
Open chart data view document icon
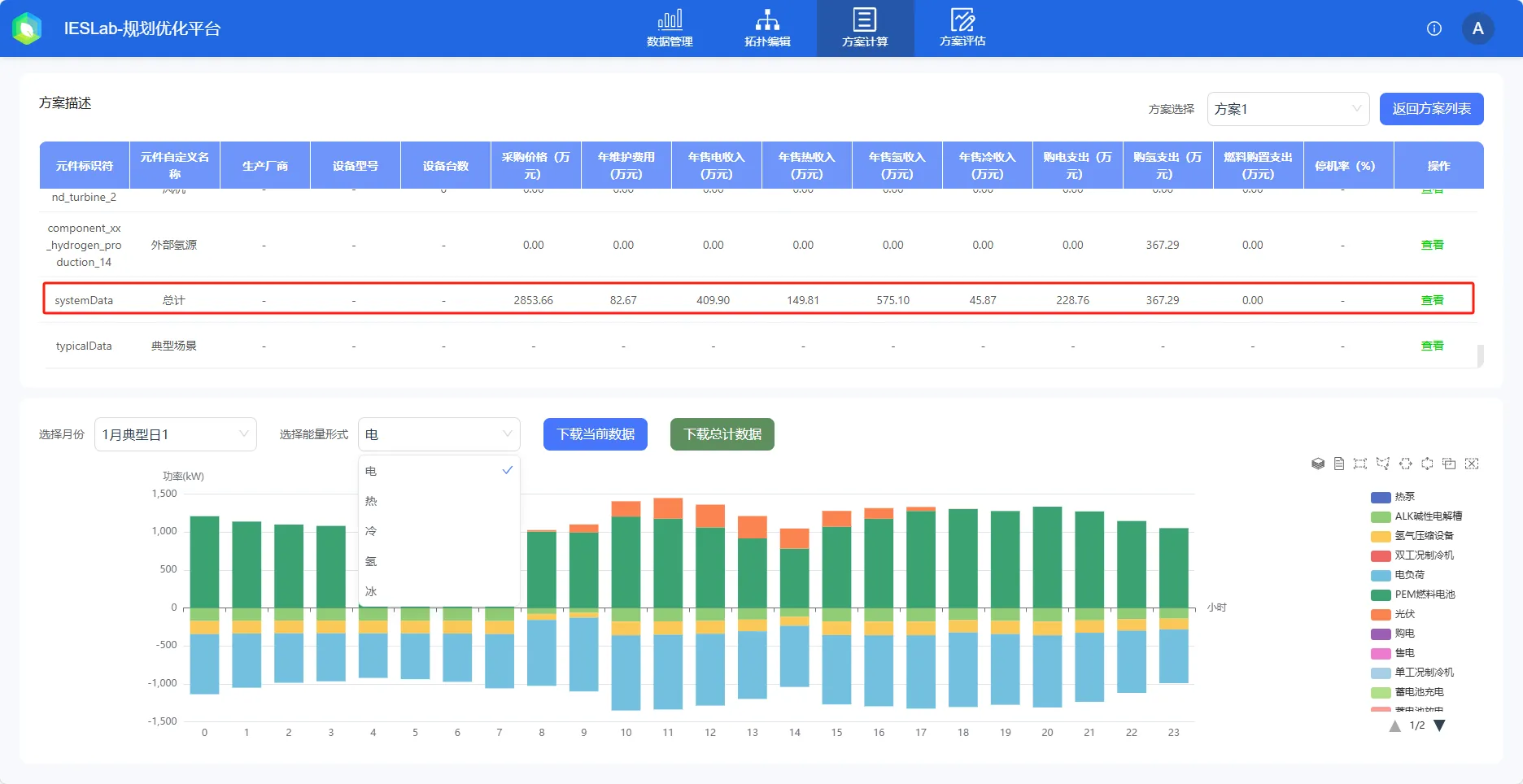(x=1339, y=464)
